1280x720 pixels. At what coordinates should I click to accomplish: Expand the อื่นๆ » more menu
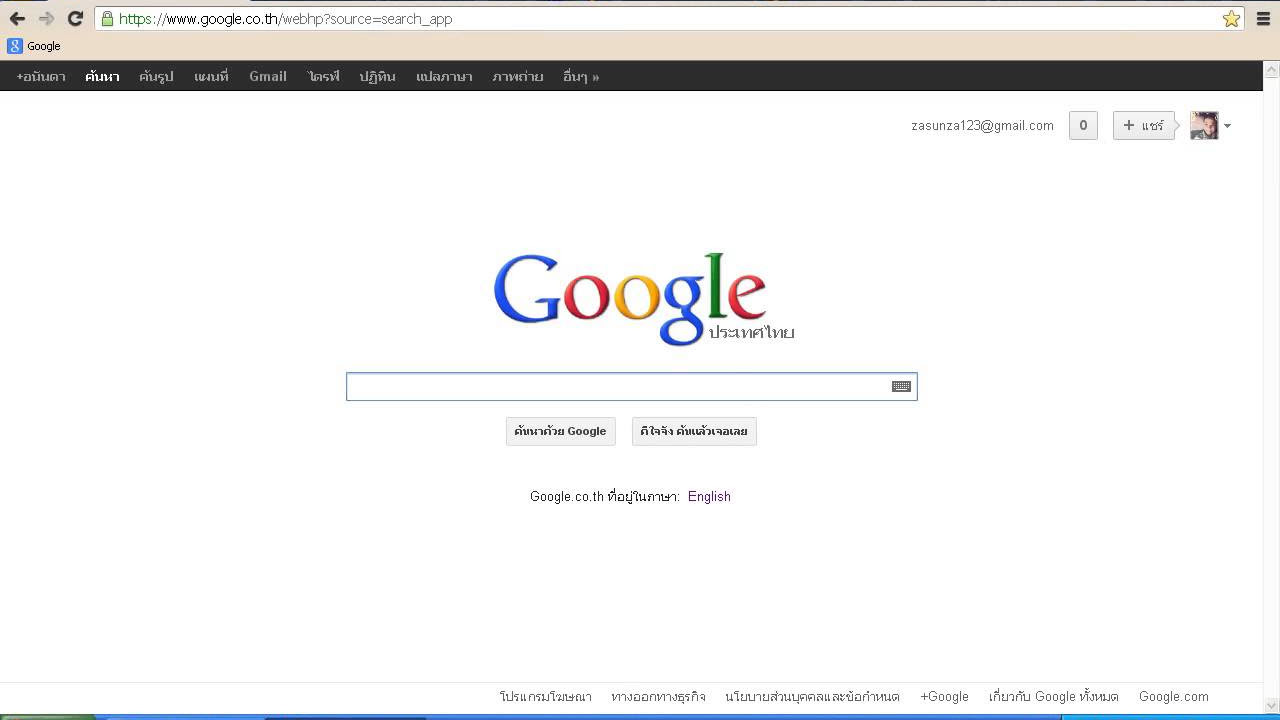(580, 76)
